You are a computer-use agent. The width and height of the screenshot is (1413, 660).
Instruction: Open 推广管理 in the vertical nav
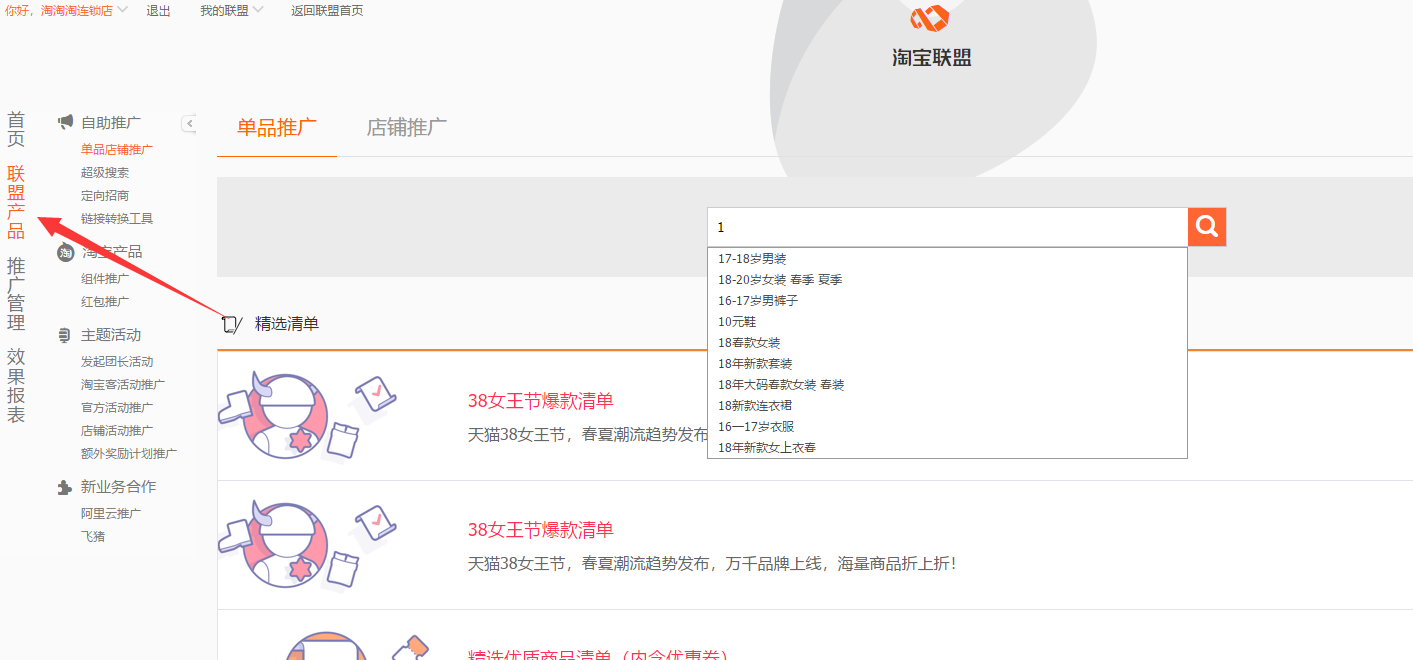[16, 294]
